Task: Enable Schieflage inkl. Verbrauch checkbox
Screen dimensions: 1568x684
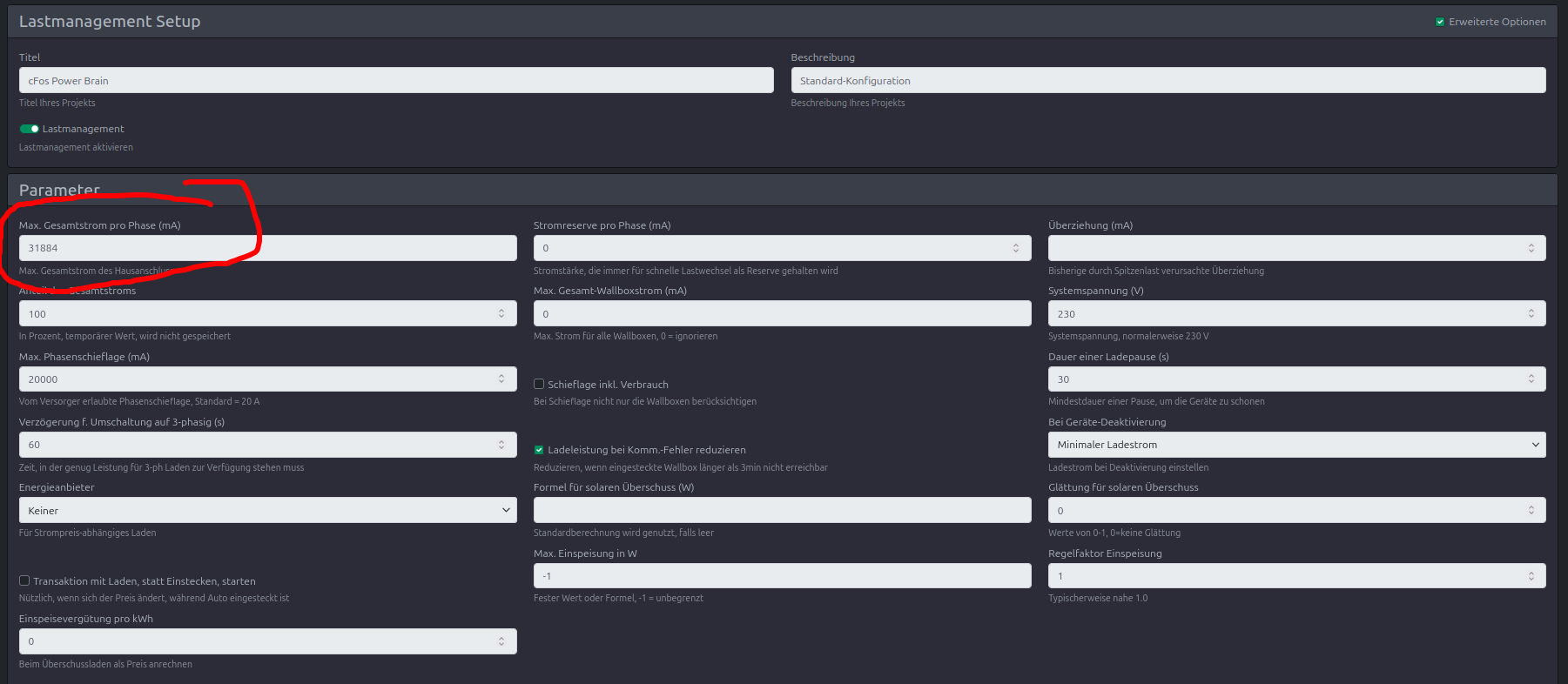Action: tap(539, 384)
